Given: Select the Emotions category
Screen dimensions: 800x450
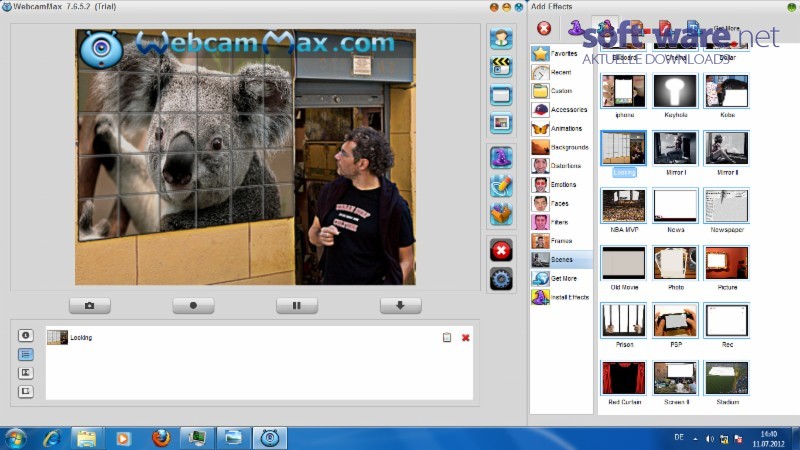Looking at the screenshot, I should [x=561, y=185].
